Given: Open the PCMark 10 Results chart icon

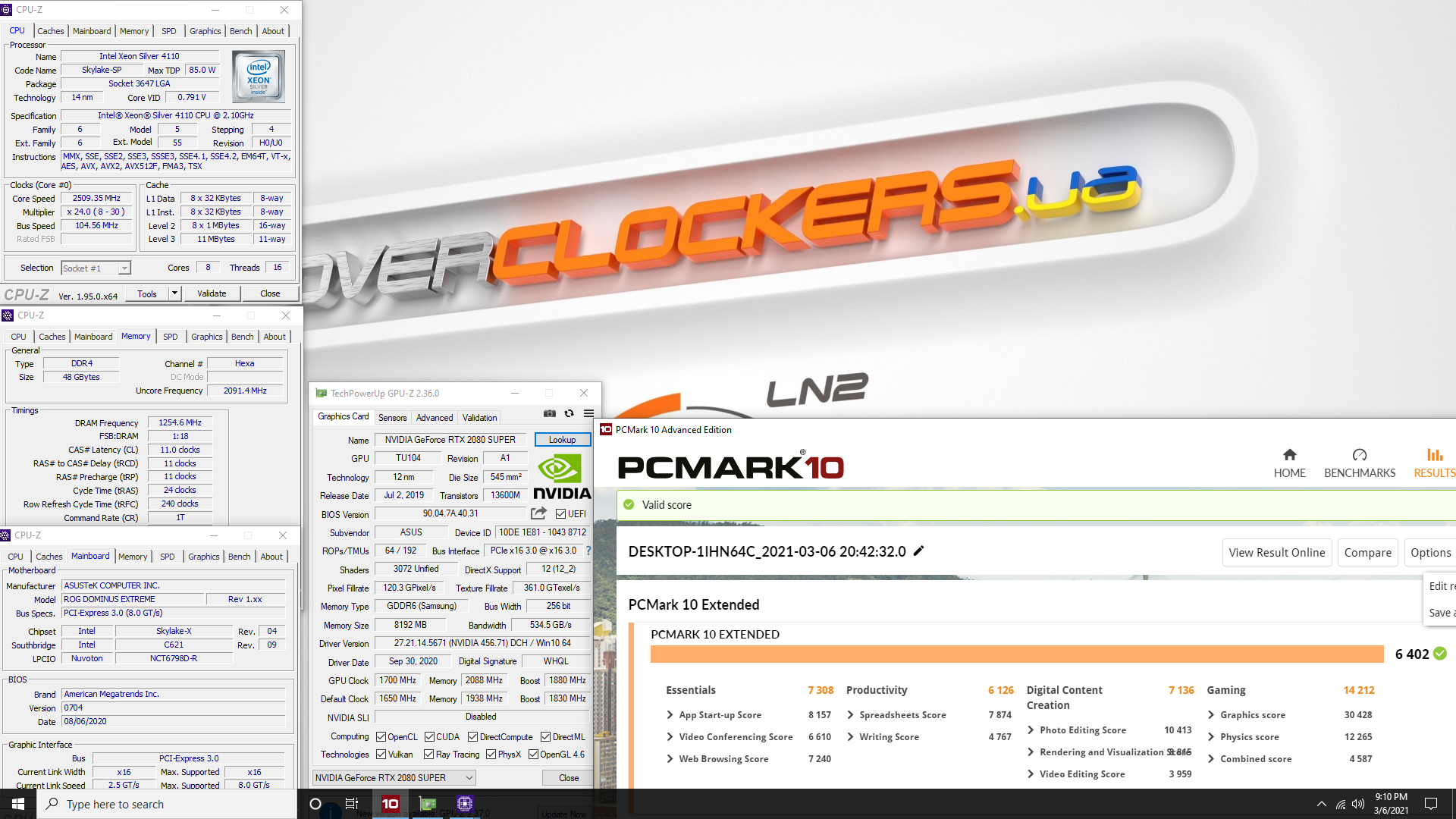Looking at the screenshot, I should click(x=1435, y=454).
